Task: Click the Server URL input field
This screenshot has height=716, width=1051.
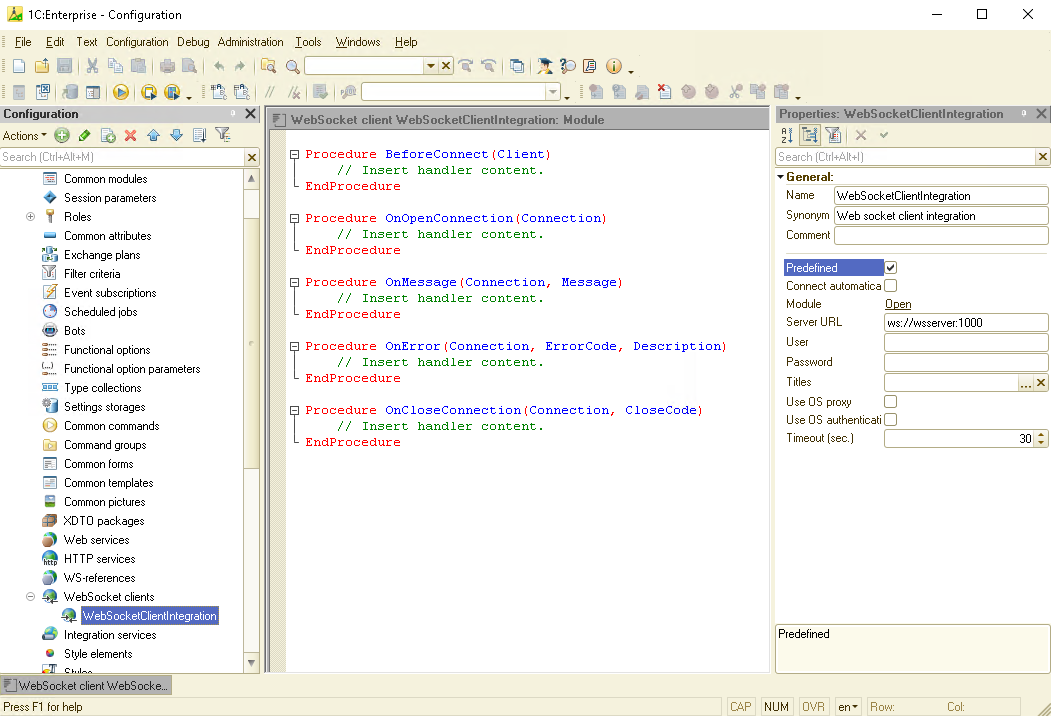Action: click(x=966, y=322)
